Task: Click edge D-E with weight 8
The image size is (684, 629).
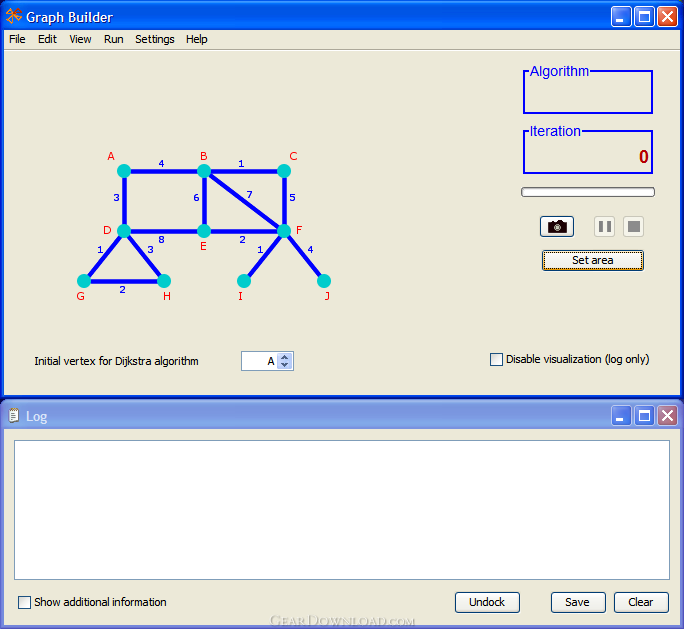Action: 164,231
